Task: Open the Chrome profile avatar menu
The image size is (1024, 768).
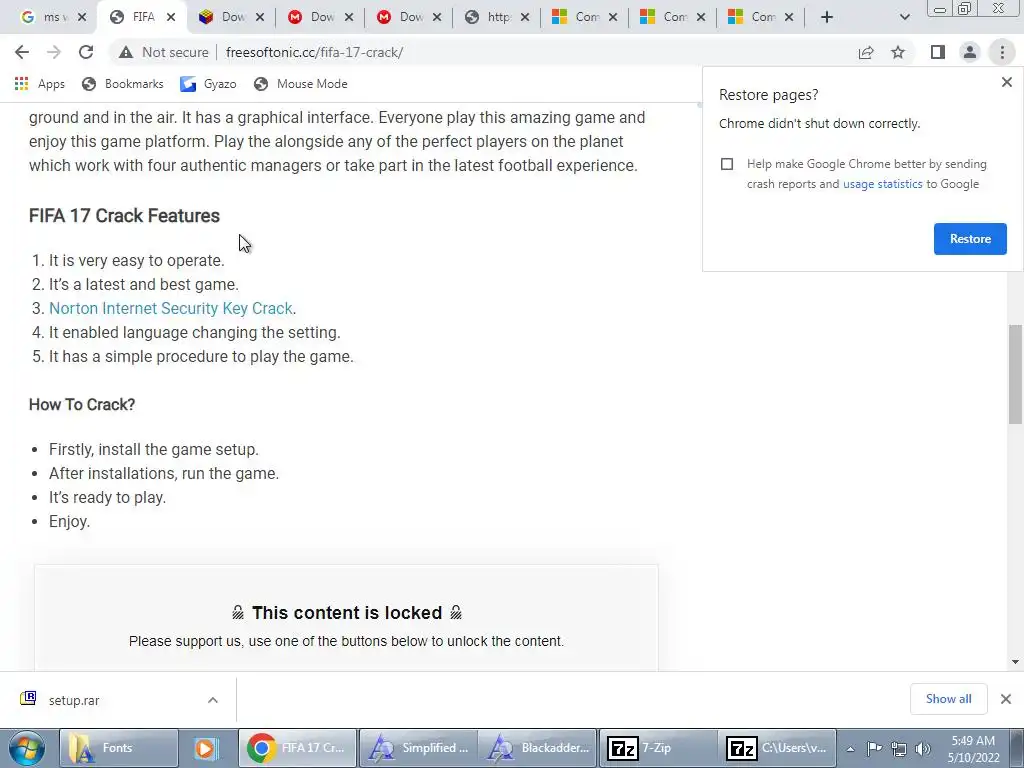Action: coord(970,52)
